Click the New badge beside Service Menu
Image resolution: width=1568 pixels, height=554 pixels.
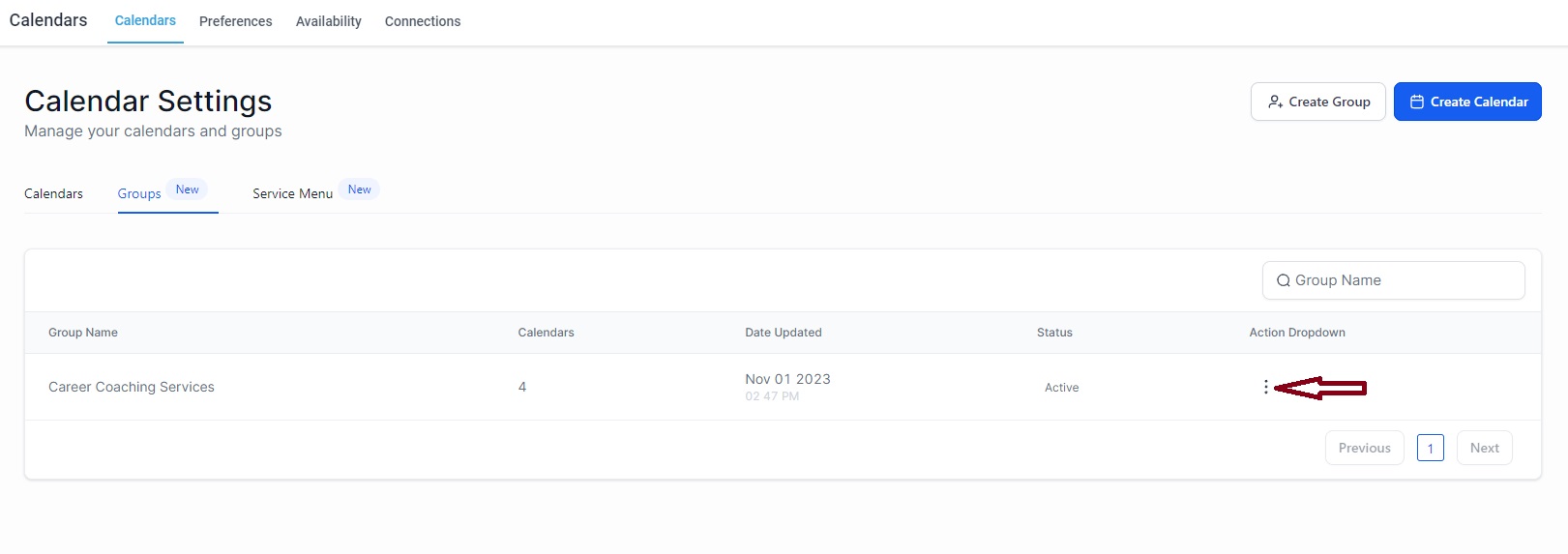click(x=359, y=190)
